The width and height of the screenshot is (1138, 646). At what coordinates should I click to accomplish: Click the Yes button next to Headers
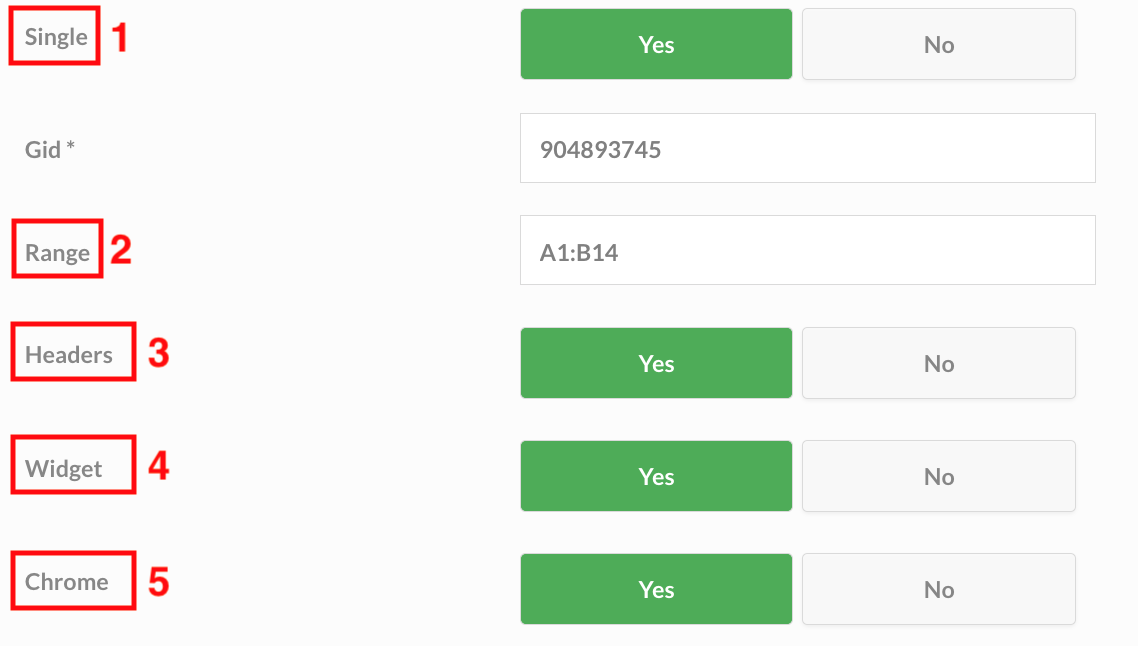[655, 363]
